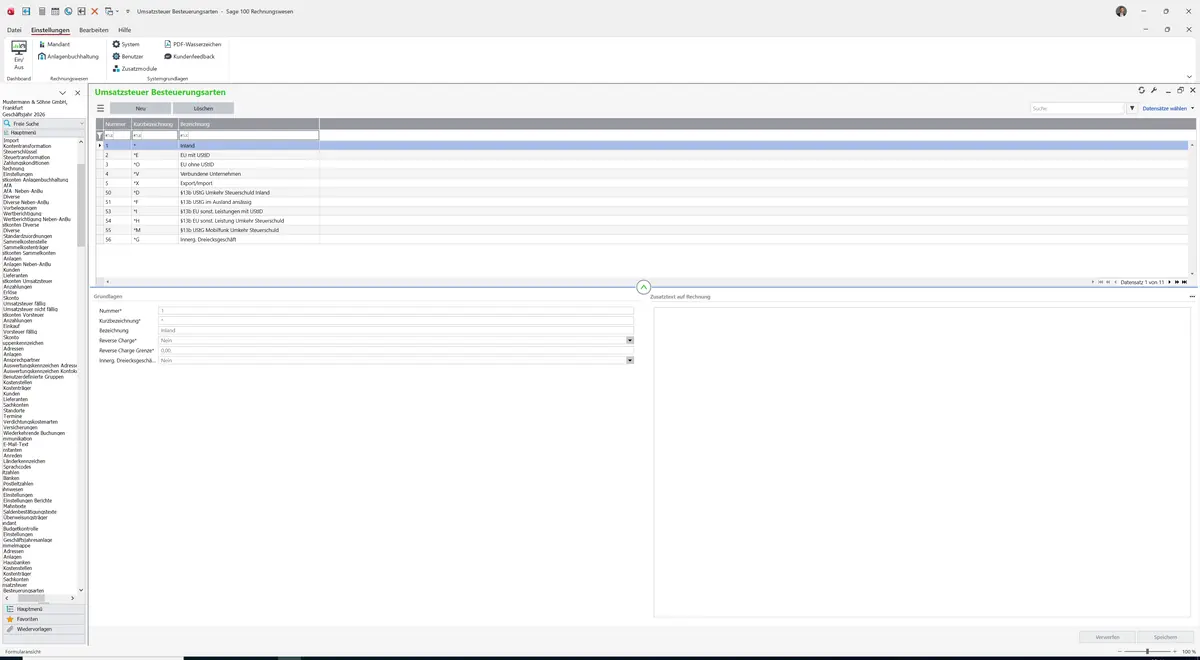Open the Hilfe menu

[125, 30]
